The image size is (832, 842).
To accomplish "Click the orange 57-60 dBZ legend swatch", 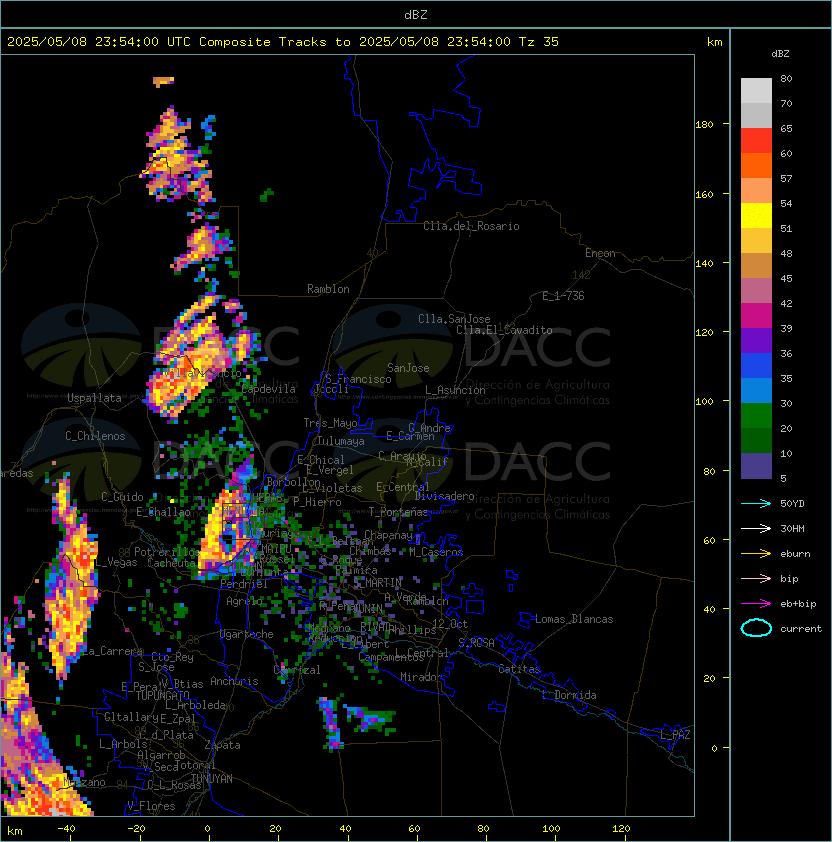I will (756, 166).
